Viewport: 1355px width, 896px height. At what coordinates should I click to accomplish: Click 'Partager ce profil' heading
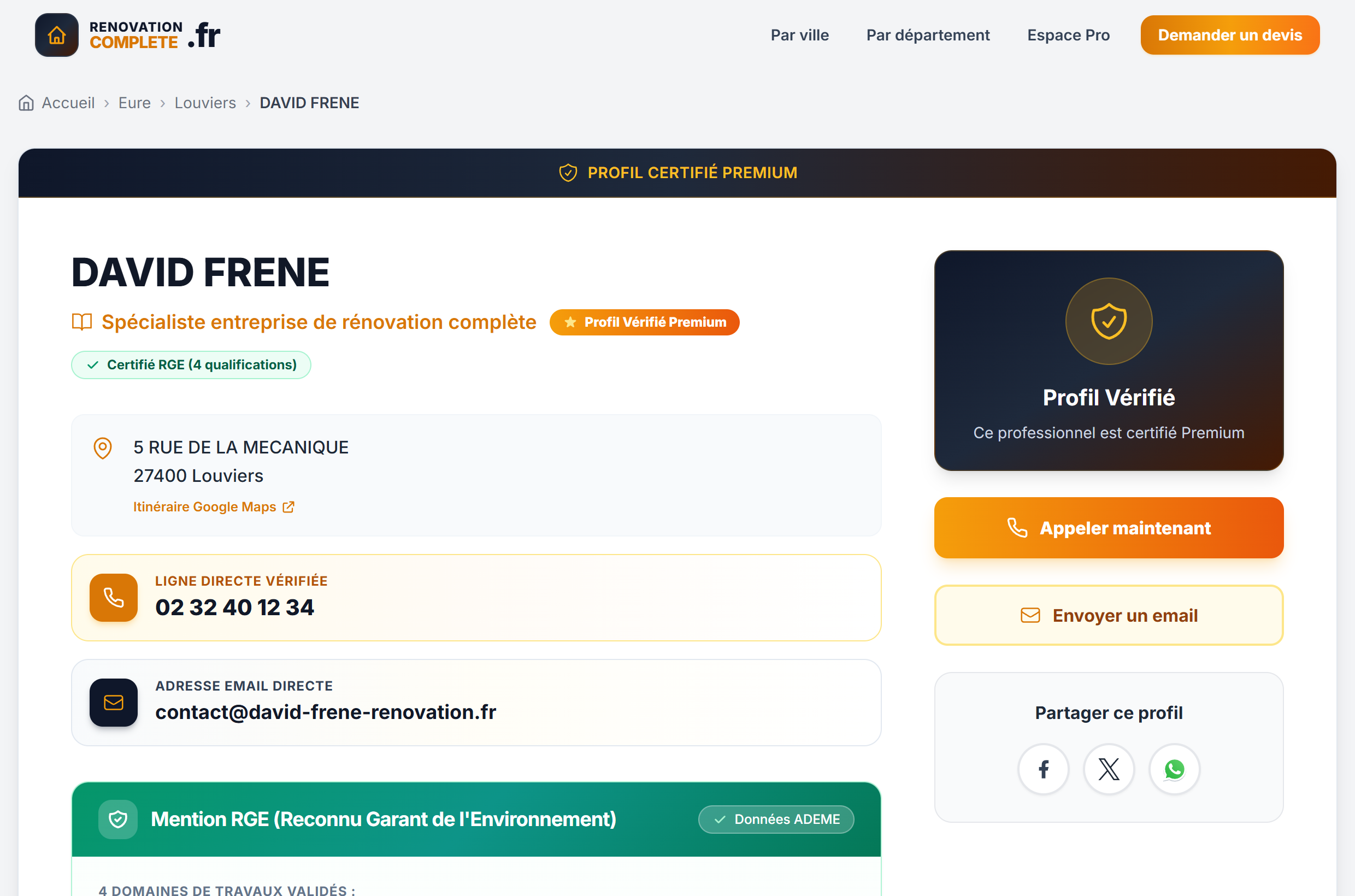[1109, 713]
